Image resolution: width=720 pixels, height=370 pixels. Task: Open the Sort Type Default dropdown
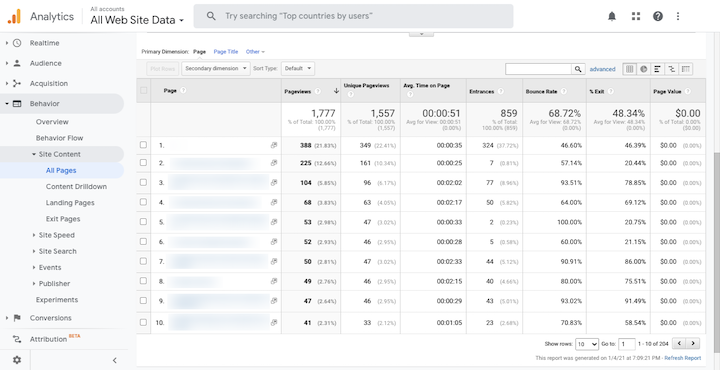coord(298,68)
